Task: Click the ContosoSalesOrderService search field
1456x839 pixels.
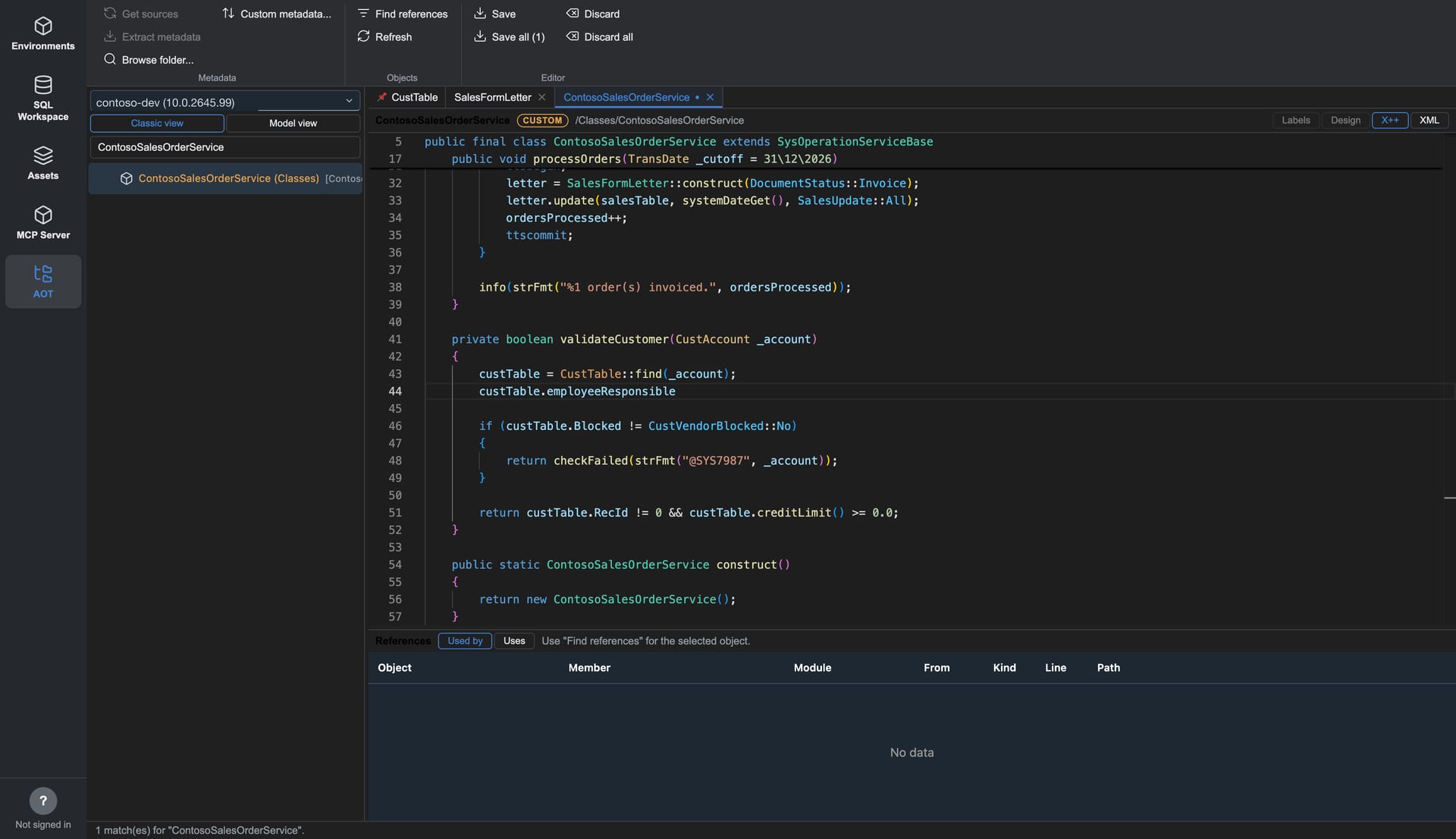Action: pyautogui.click(x=224, y=147)
